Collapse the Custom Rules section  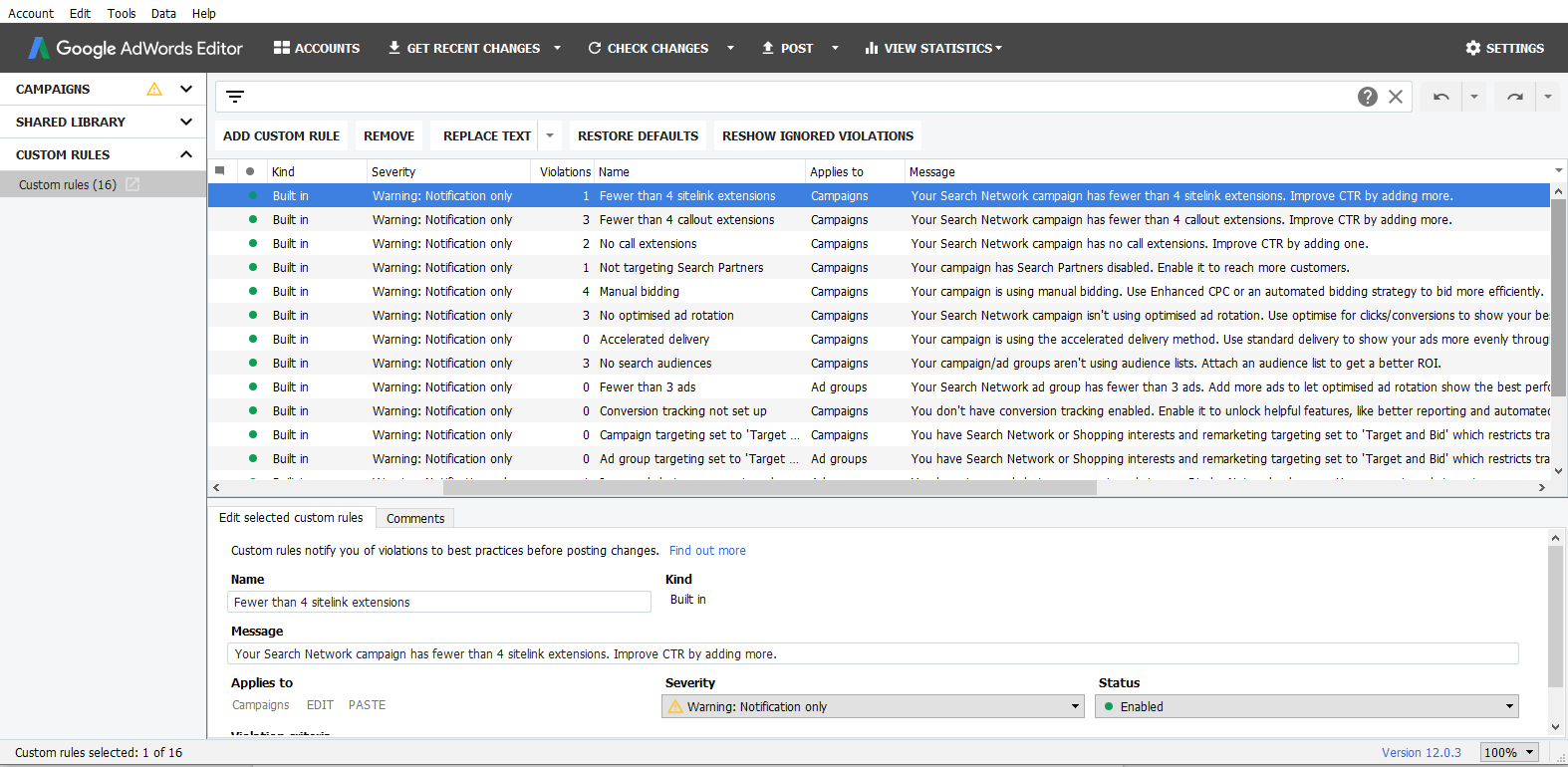186,154
